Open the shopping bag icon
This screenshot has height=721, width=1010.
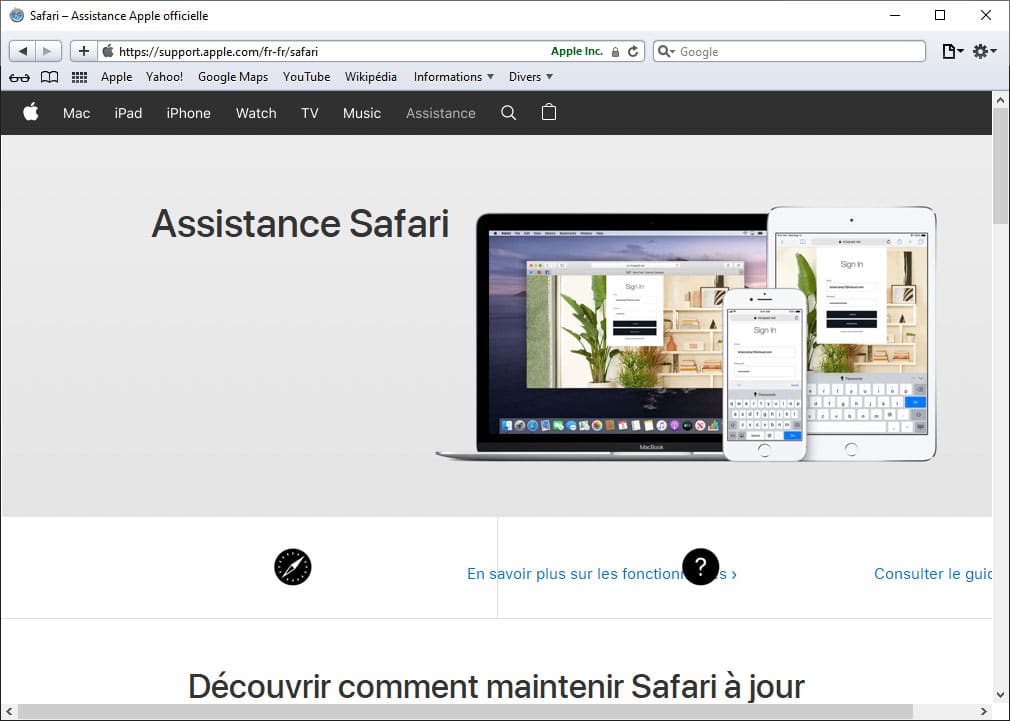[549, 112]
